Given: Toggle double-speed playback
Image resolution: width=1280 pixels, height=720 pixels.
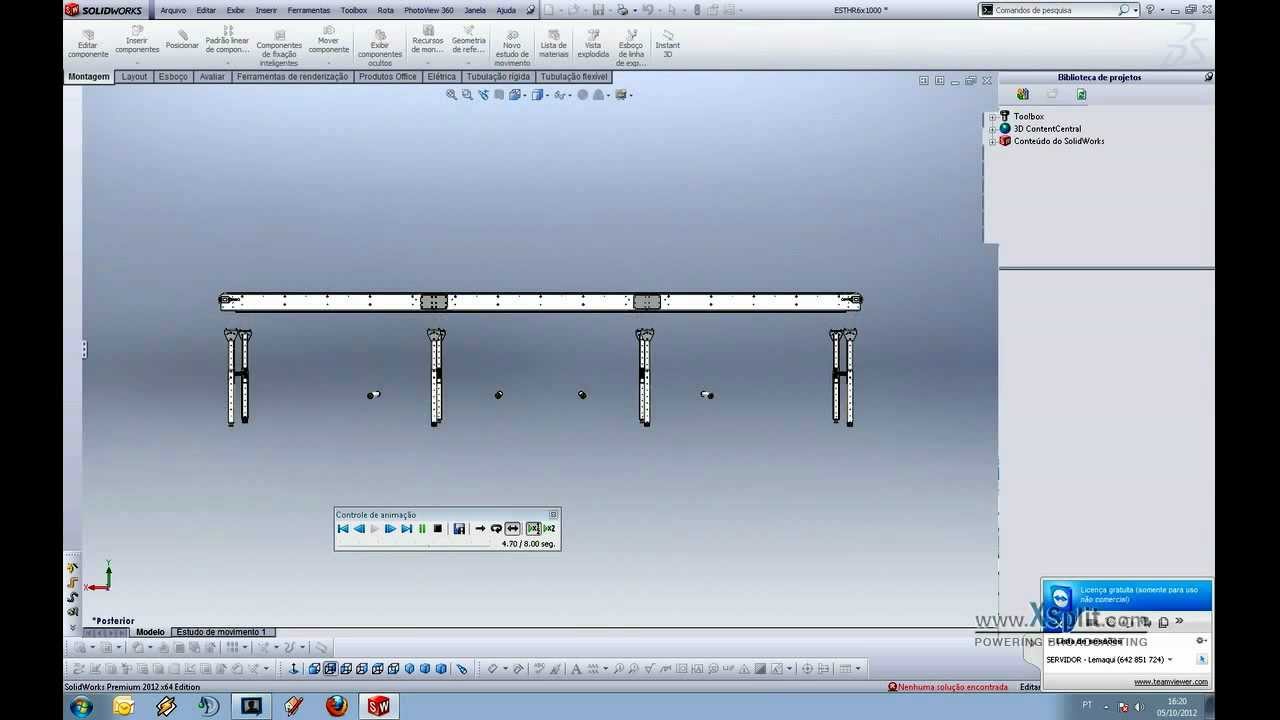Looking at the screenshot, I should (549, 529).
